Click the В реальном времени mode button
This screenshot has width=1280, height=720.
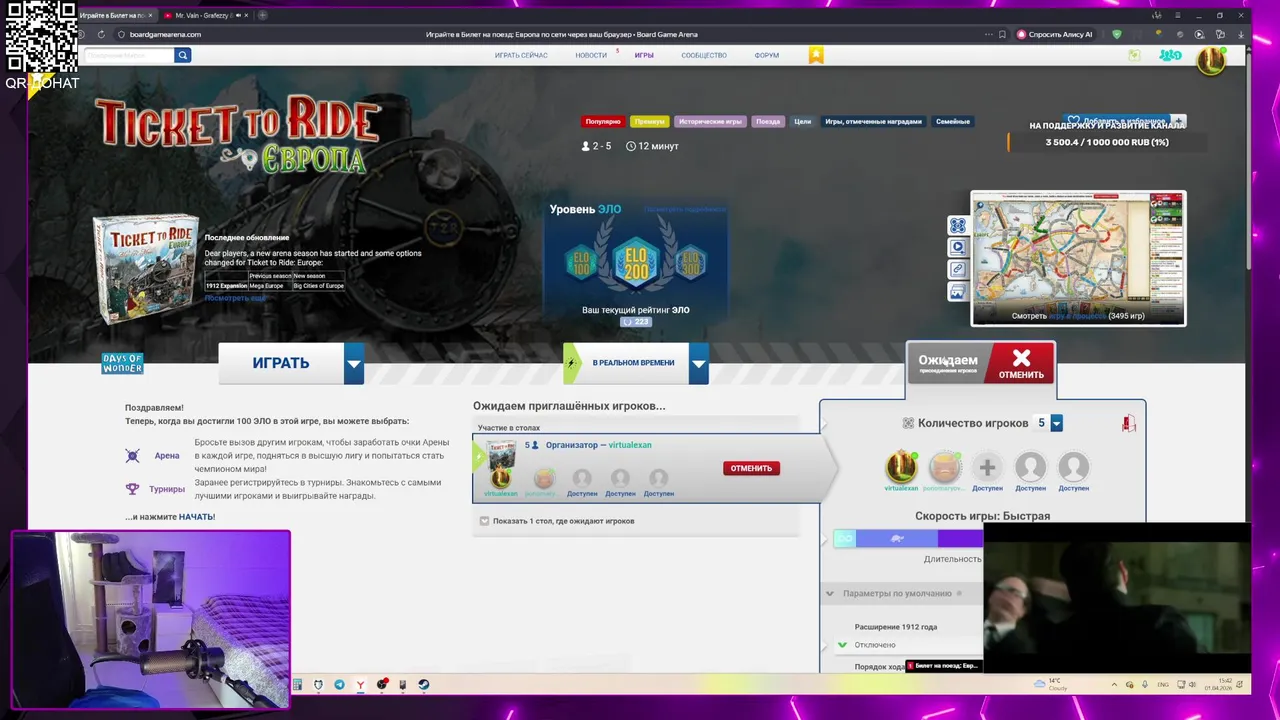tap(626, 363)
